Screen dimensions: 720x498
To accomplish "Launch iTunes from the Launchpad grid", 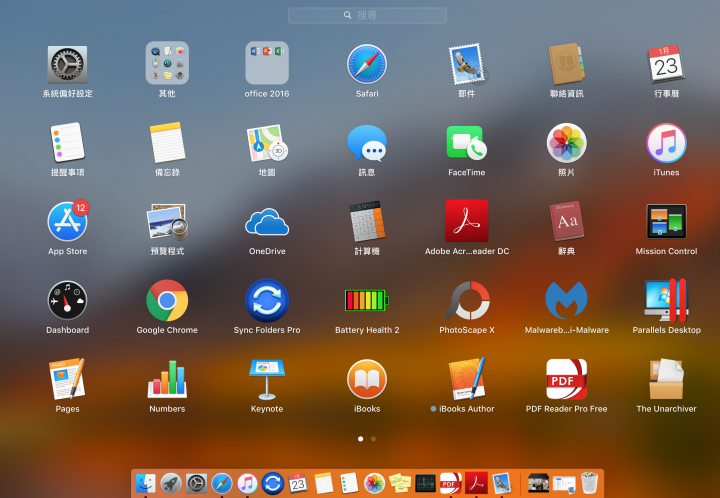I will tap(666, 143).
